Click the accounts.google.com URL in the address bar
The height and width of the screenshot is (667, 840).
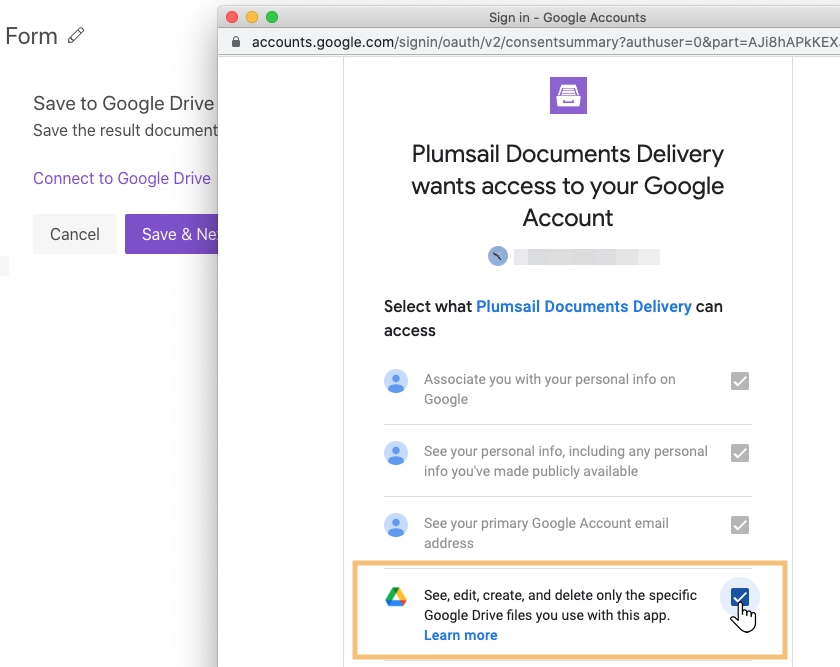coord(545,42)
